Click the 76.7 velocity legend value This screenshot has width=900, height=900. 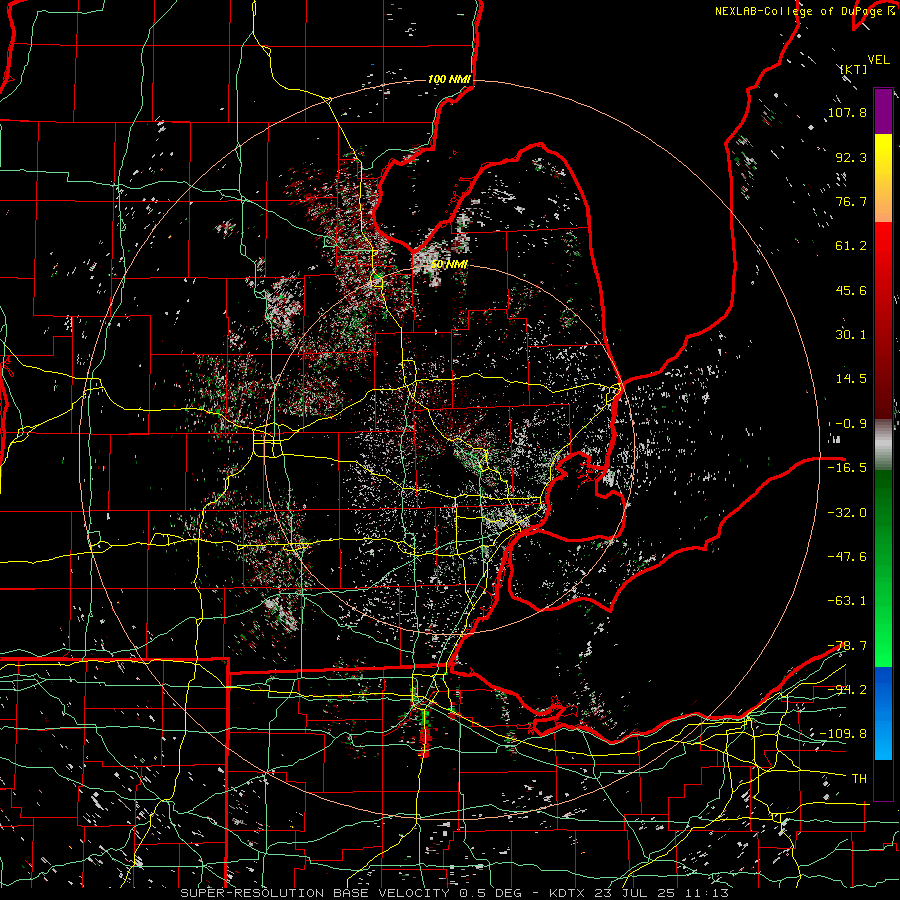851,201
